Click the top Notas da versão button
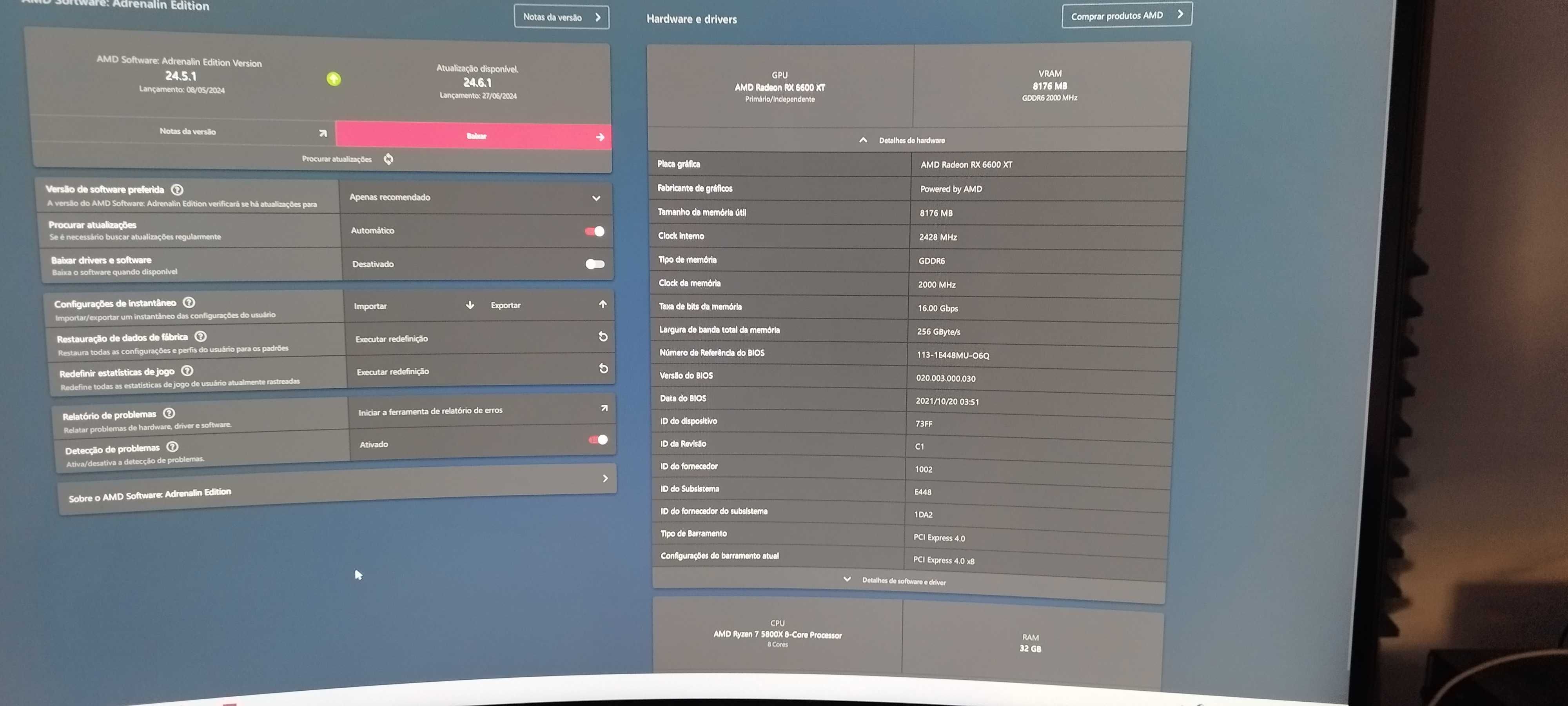Screen dimensions: 1568x706 click(x=561, y=17)
